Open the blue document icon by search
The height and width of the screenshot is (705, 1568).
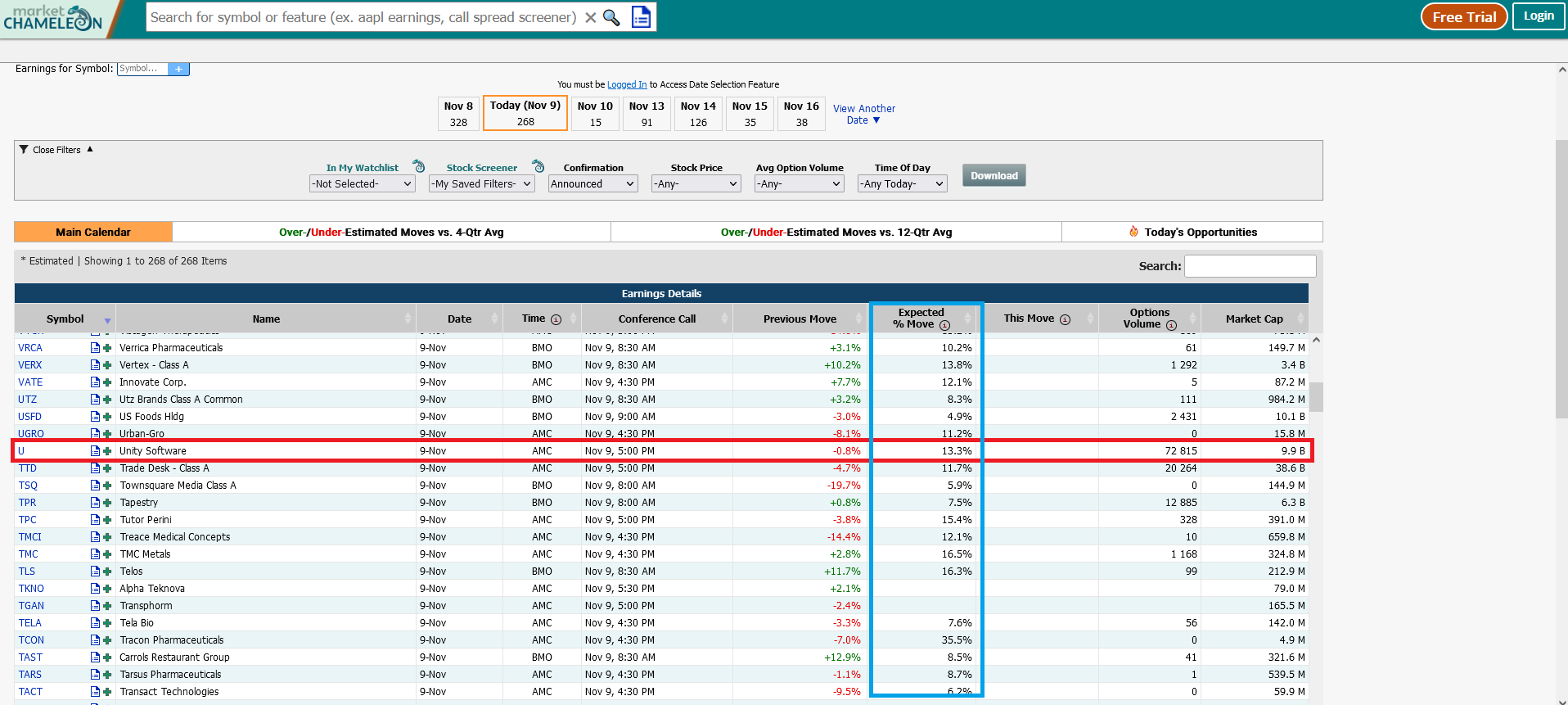tap(641, 17)
